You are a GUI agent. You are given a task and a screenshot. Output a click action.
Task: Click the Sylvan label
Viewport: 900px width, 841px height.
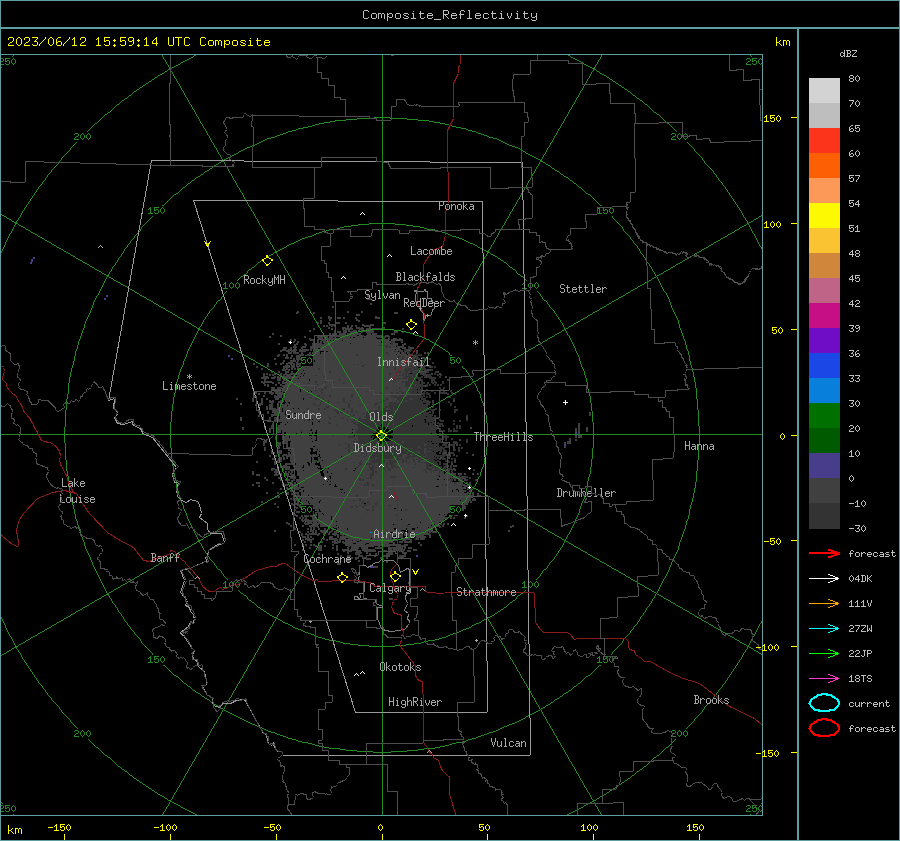382,295
